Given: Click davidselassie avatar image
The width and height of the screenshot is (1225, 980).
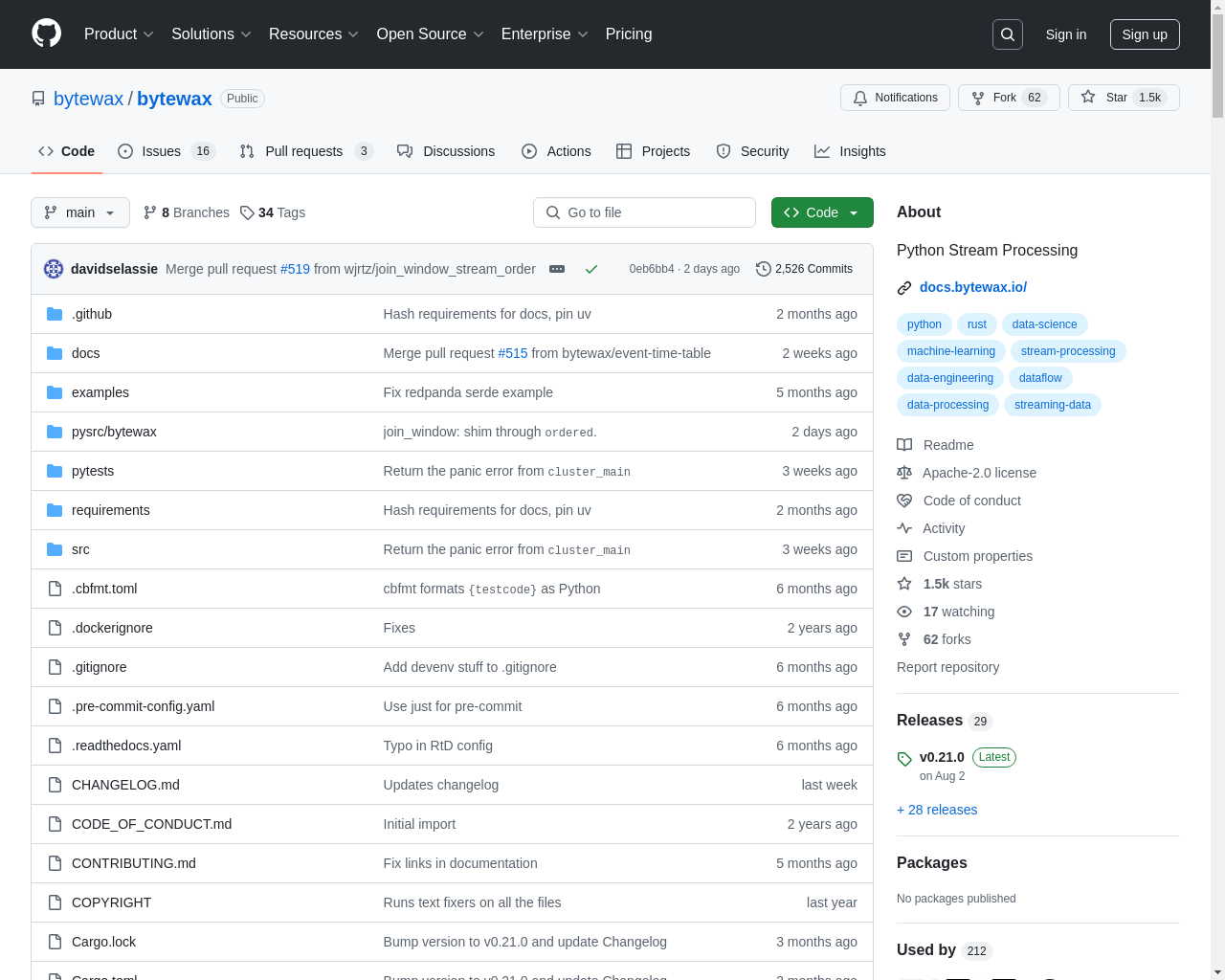Looking at the screenshot, I should 54,269.
